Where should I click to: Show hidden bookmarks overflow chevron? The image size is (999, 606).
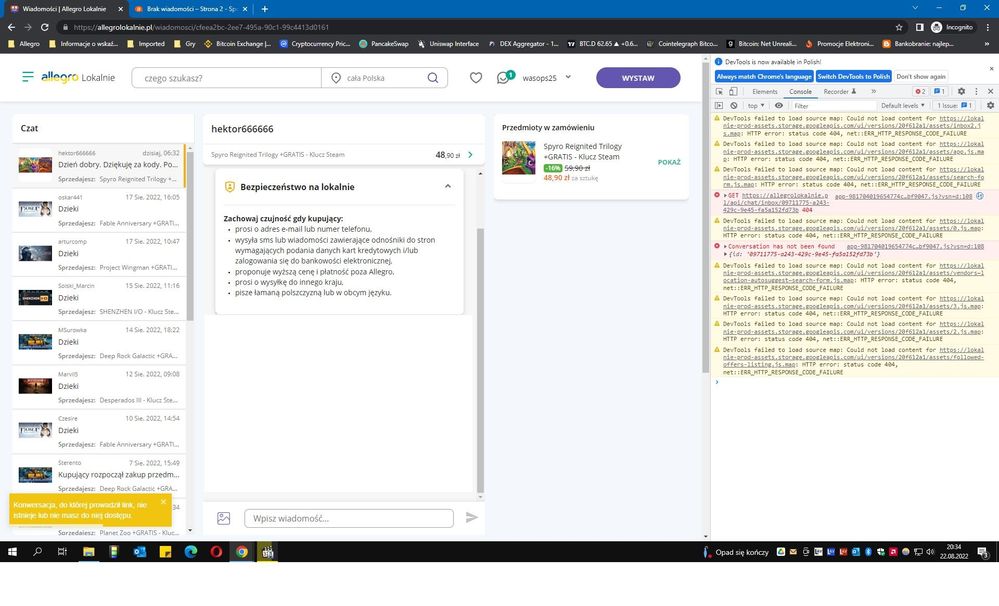tap(988, 44)
